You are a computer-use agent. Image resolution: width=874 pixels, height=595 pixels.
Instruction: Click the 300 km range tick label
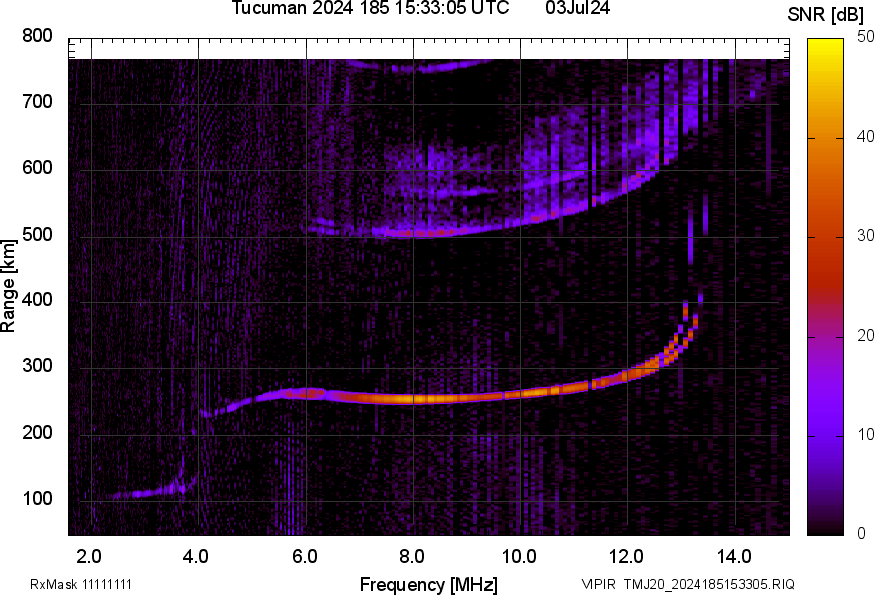37,366
